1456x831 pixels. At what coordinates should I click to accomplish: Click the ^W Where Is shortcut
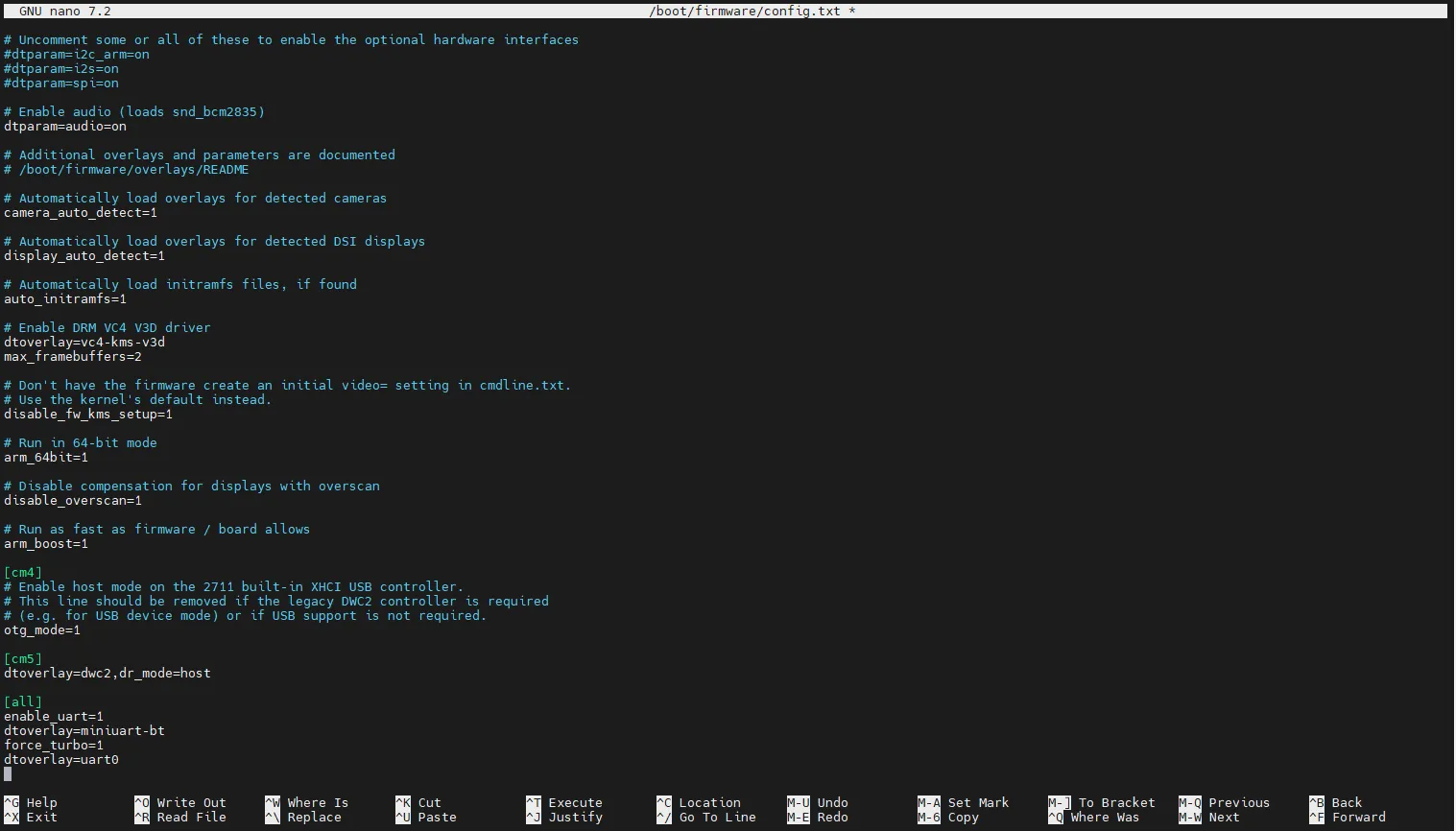click(x=307, y=803)
